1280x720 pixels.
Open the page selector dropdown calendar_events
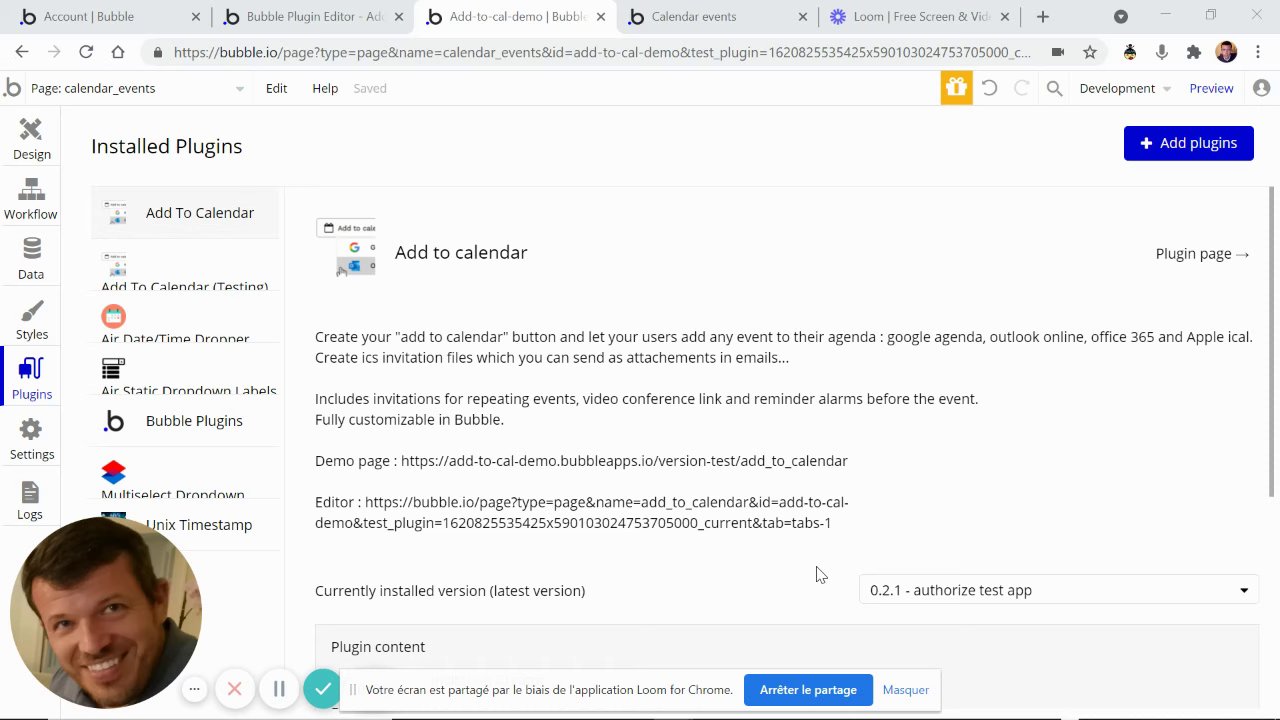[137, 88]
